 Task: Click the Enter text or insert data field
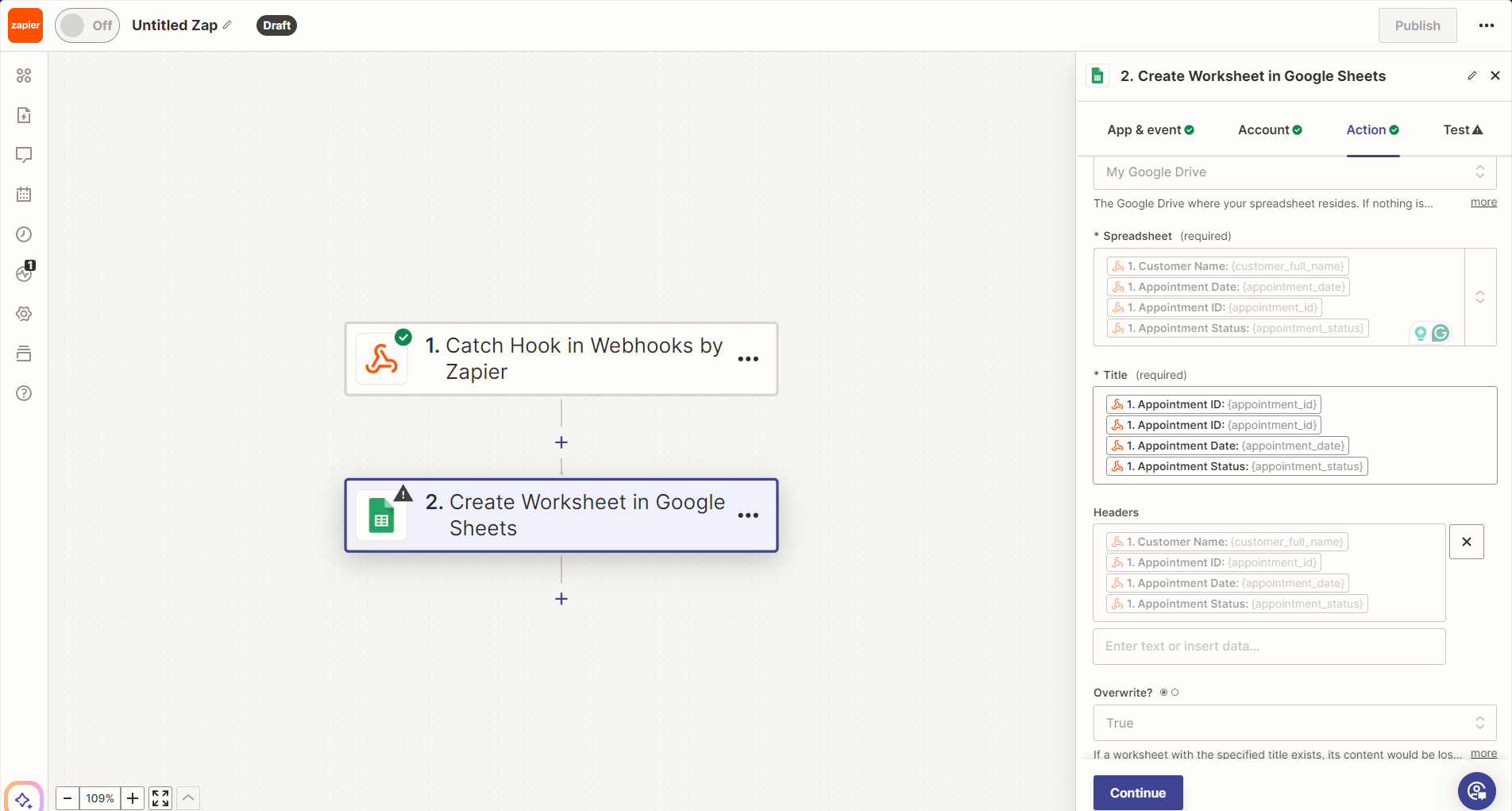1268,646
